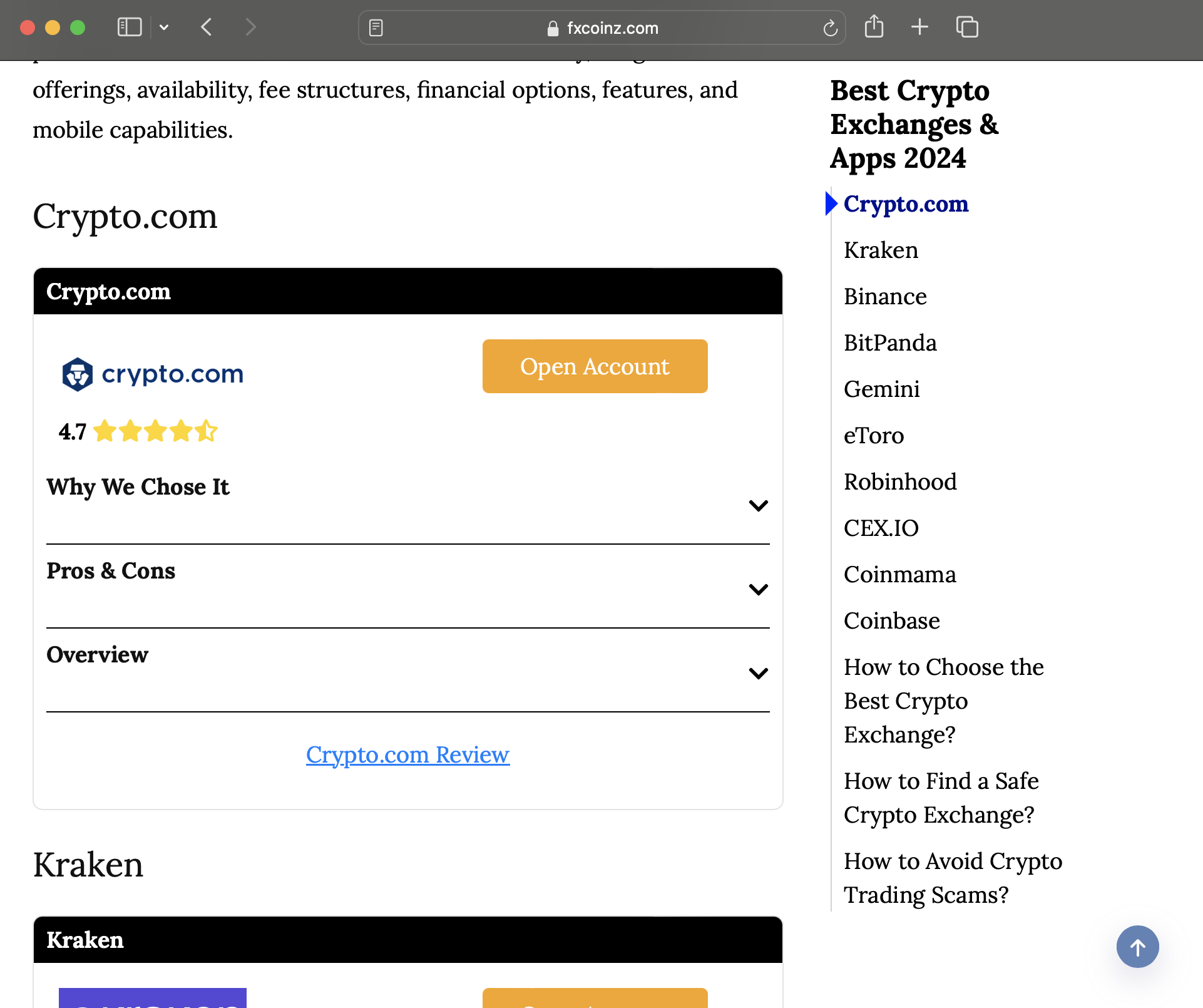Click the crypto.com logo image
Image resolution: width=1203 pixels, height=1008 pixels.
153,374
